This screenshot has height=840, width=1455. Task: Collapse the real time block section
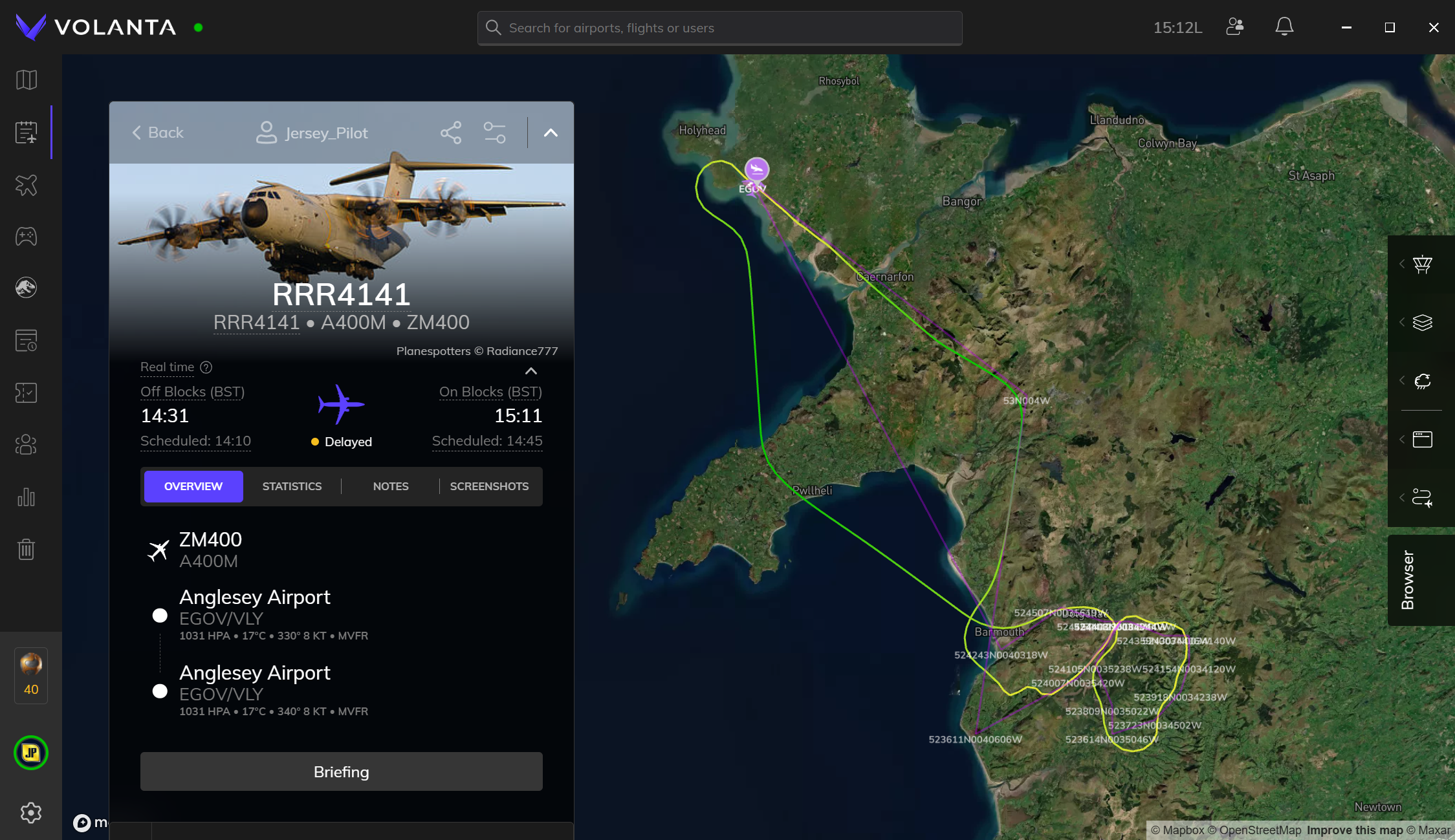[x=531, y=371]
